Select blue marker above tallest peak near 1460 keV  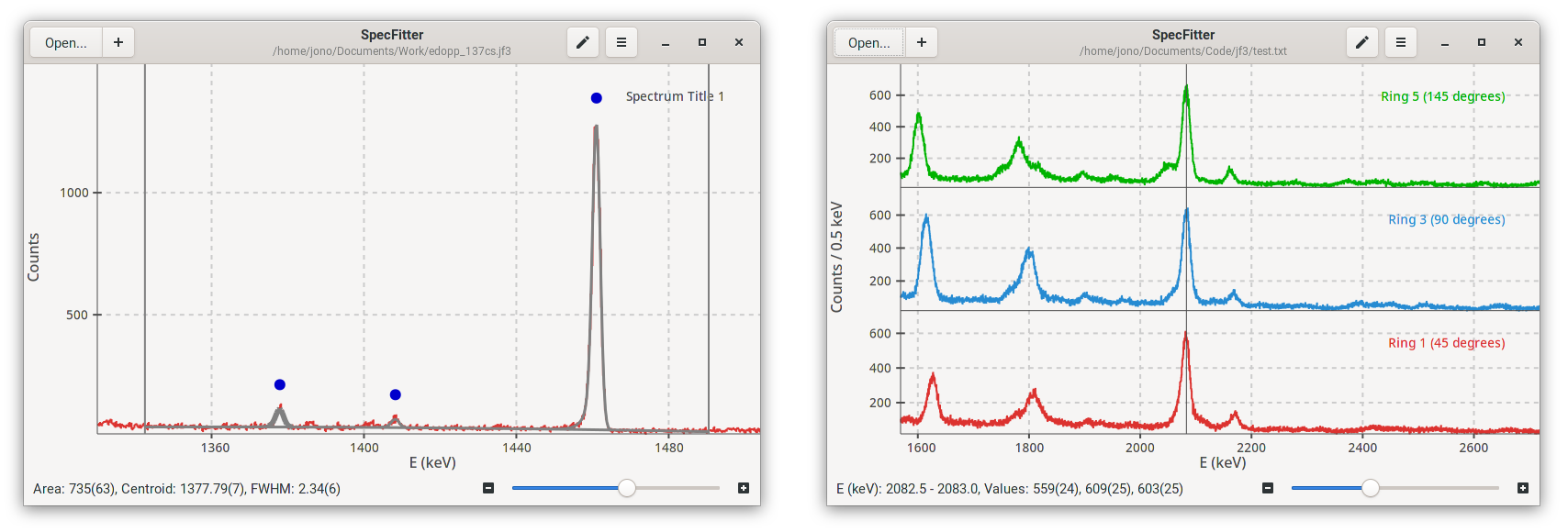tap(597, 98)
